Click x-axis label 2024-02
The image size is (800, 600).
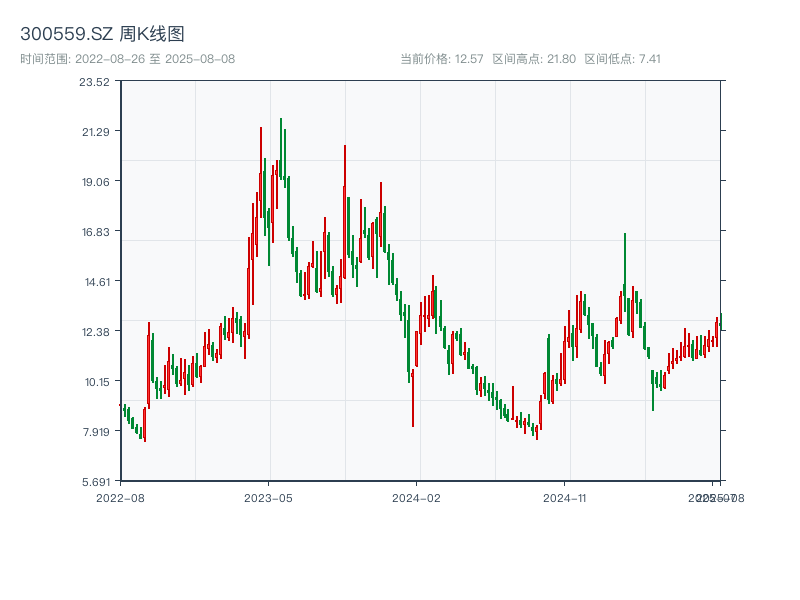(416, 498)
